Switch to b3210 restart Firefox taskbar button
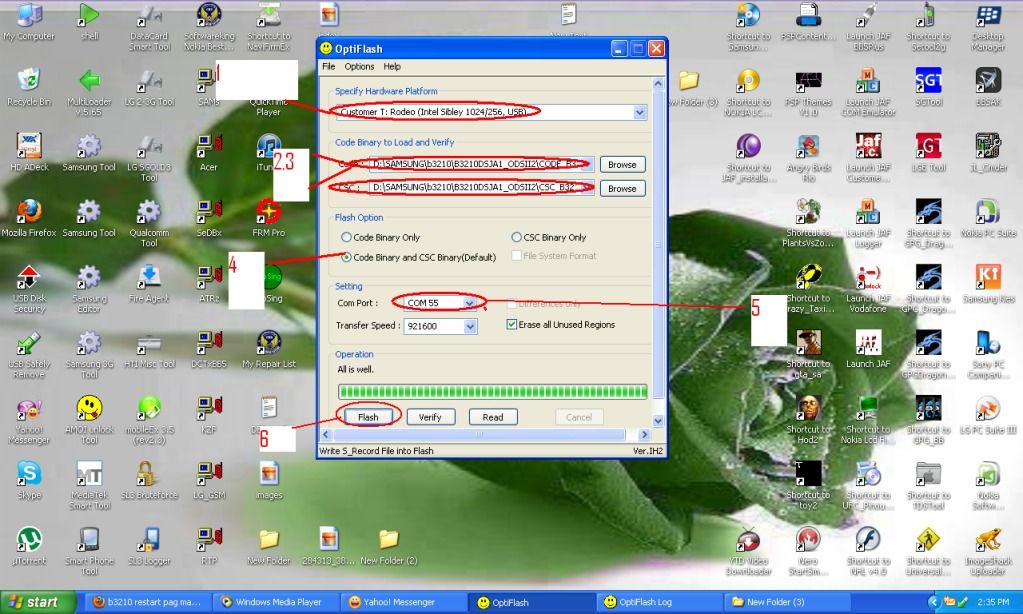The height and width of the screenshot is (614, 1023). 149,602
